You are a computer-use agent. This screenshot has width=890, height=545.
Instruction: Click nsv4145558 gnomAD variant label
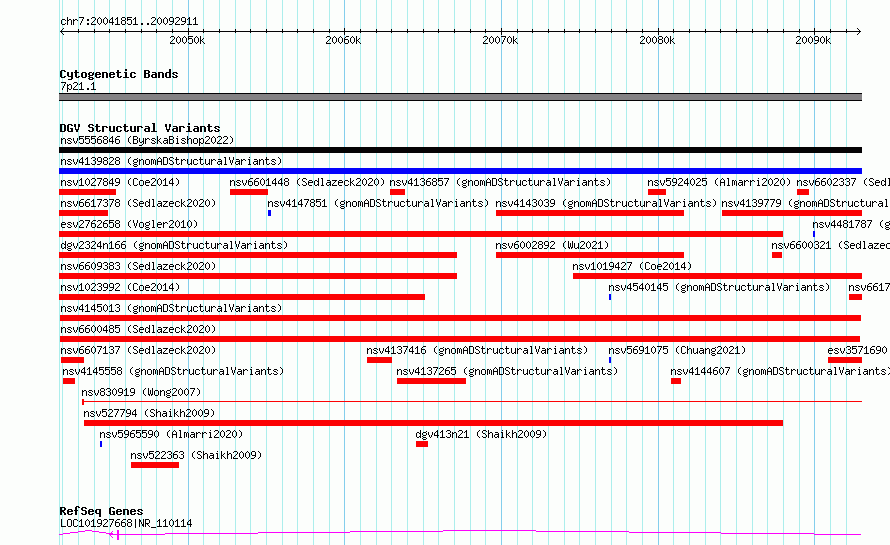click(x=173, y=371)
